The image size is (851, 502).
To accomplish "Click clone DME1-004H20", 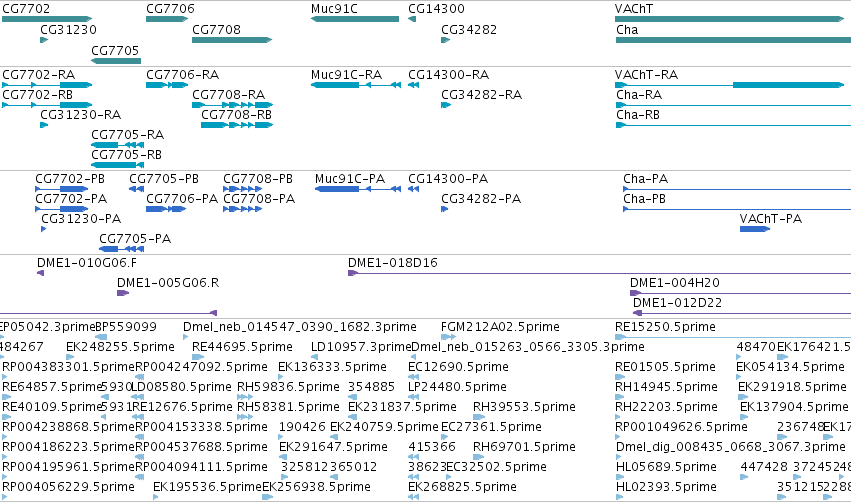I will pos(740,293).
